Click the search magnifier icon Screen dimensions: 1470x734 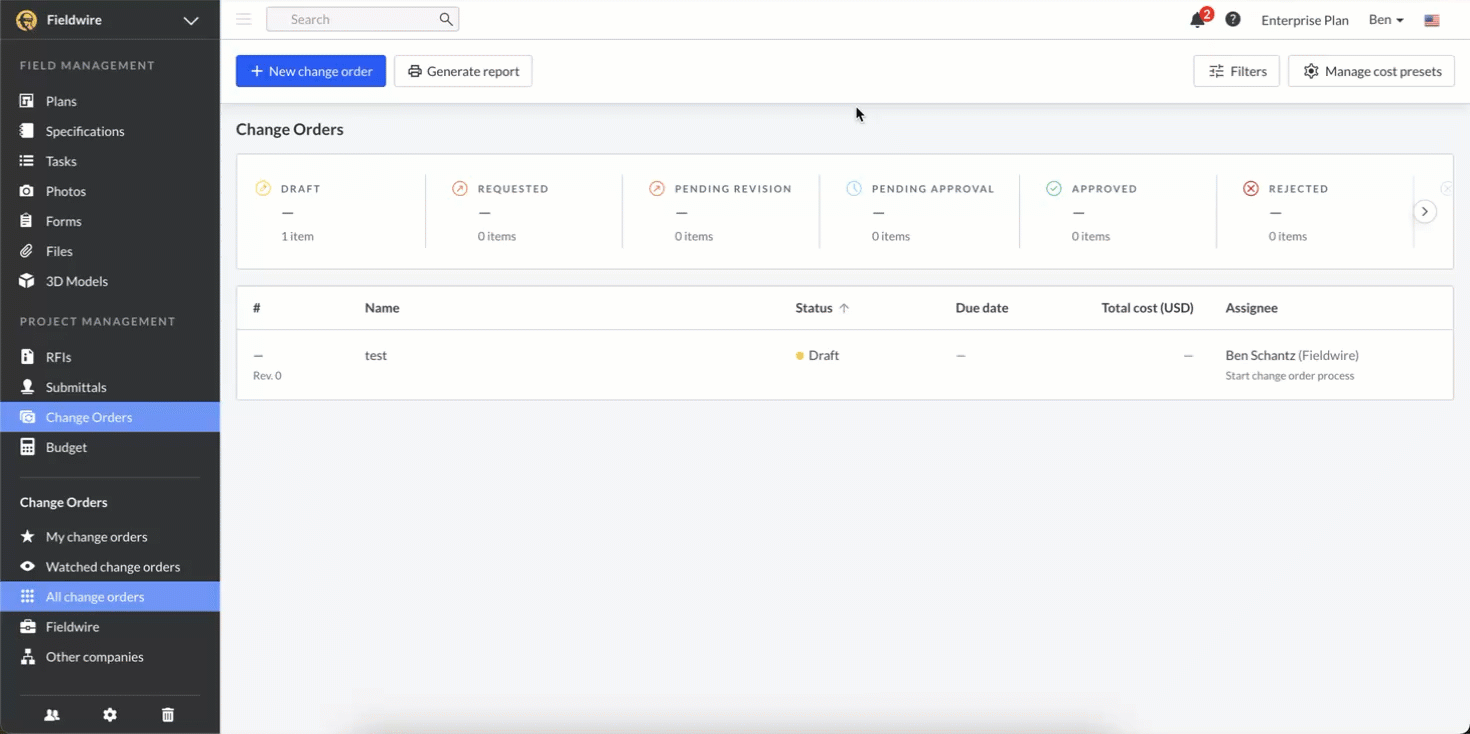tap(446, 19)
